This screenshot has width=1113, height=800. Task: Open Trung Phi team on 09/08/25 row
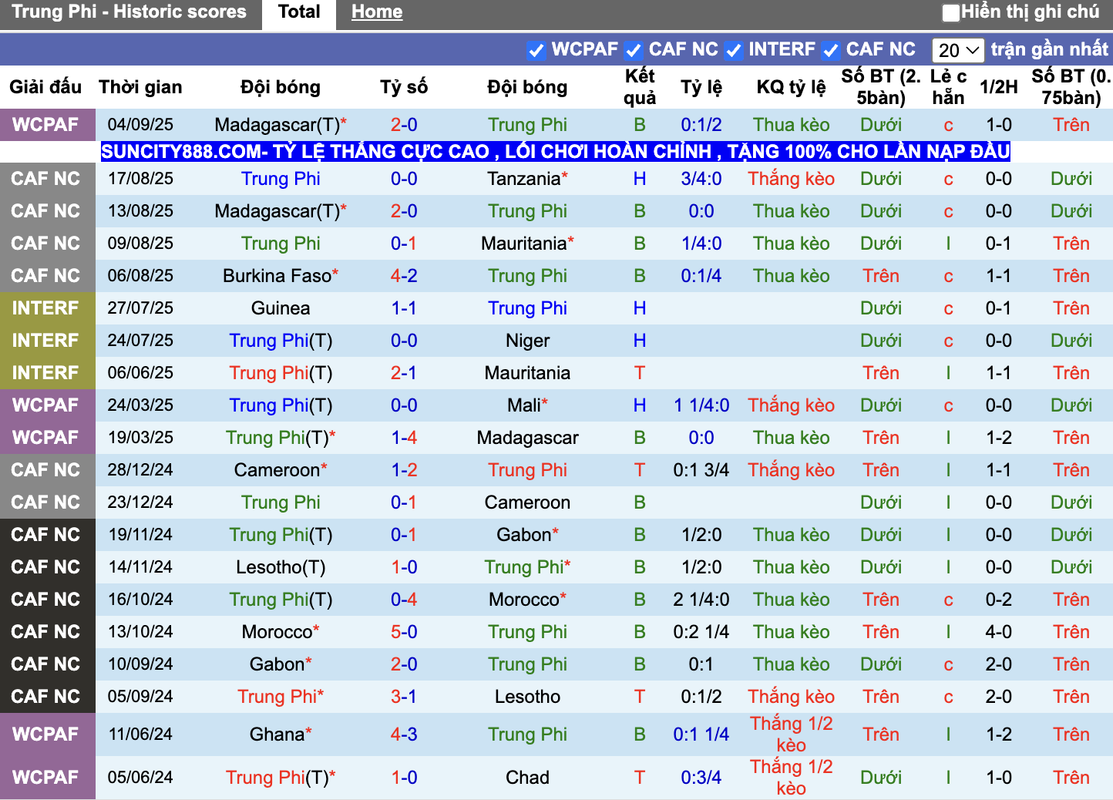pyautogui.click(x=280, y=243)
